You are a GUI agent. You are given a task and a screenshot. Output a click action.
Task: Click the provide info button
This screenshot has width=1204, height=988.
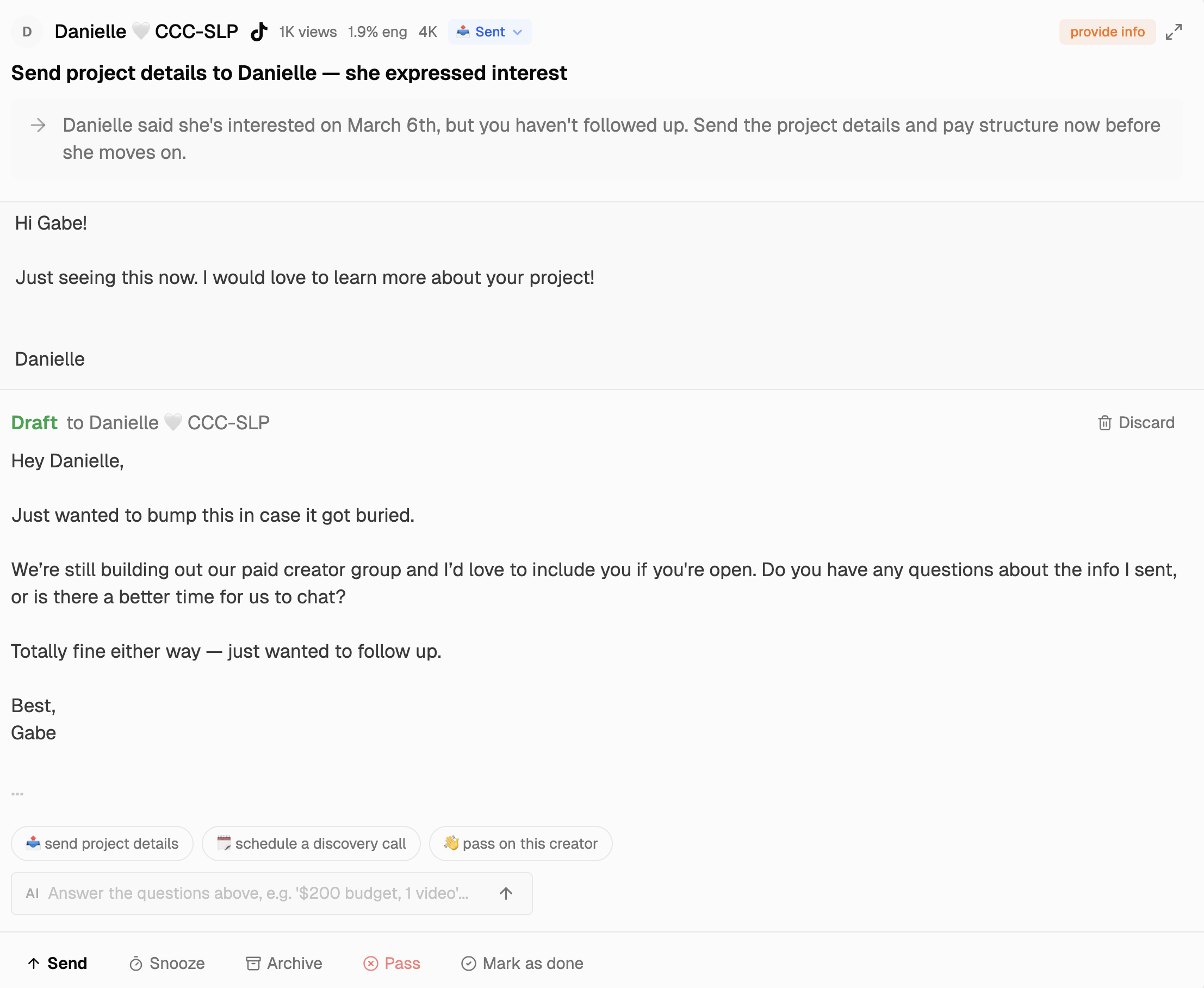(1107, 32)
